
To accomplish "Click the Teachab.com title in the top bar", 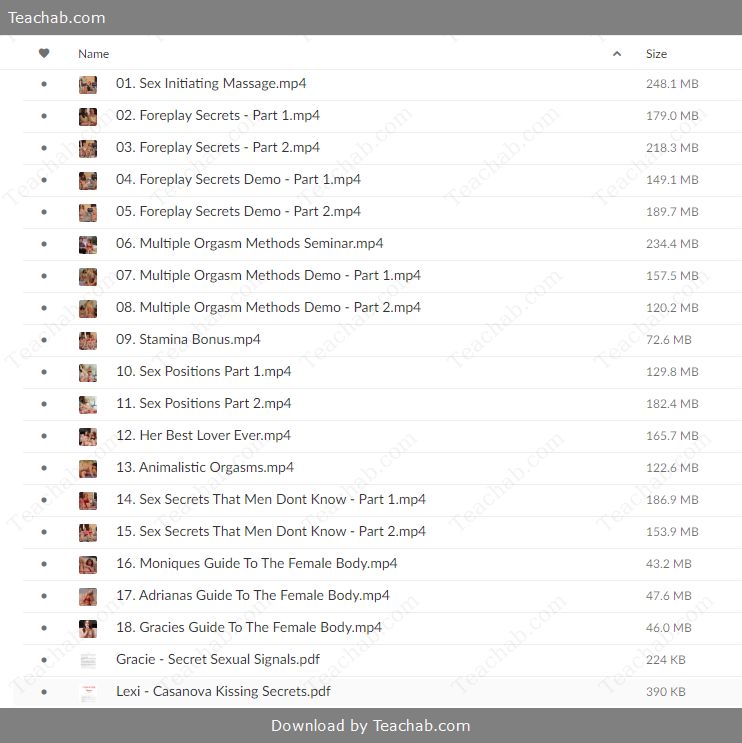I will point(57,17).
